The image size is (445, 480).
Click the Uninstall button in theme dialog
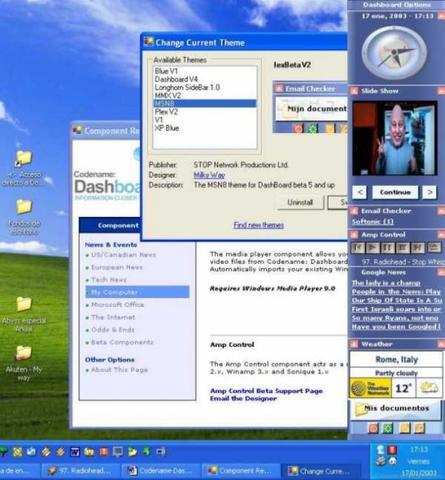[300, 202]
